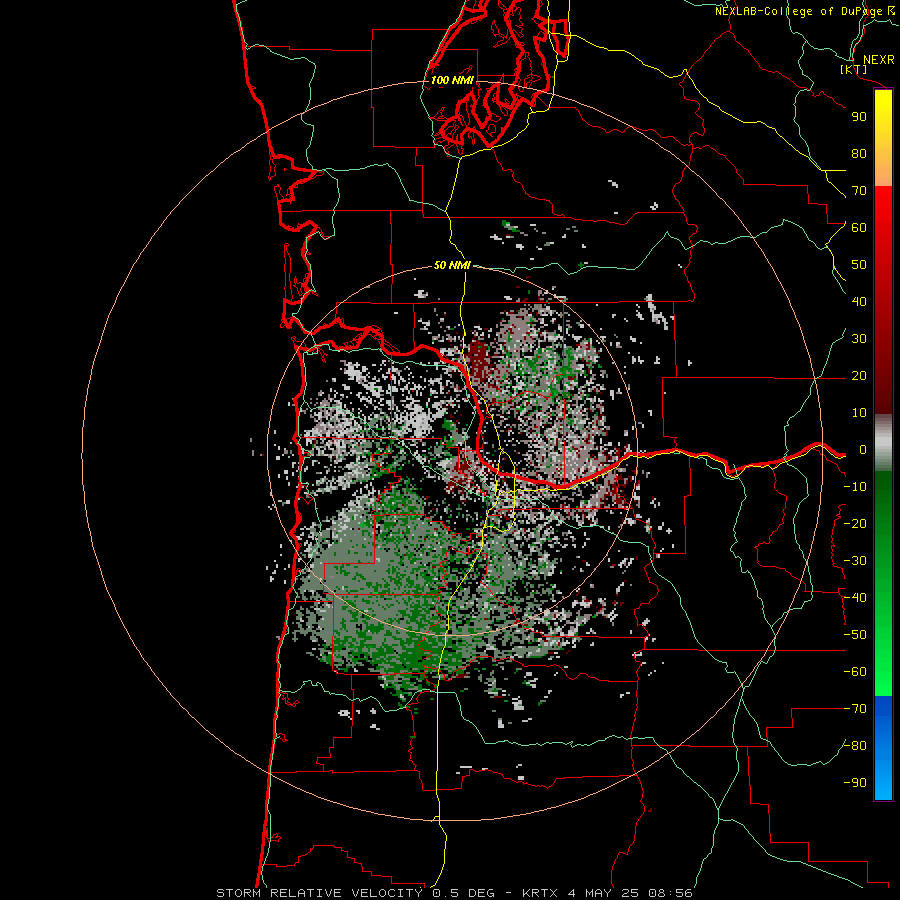Click the 50 value on velocity scale

(x=859, y=265)
